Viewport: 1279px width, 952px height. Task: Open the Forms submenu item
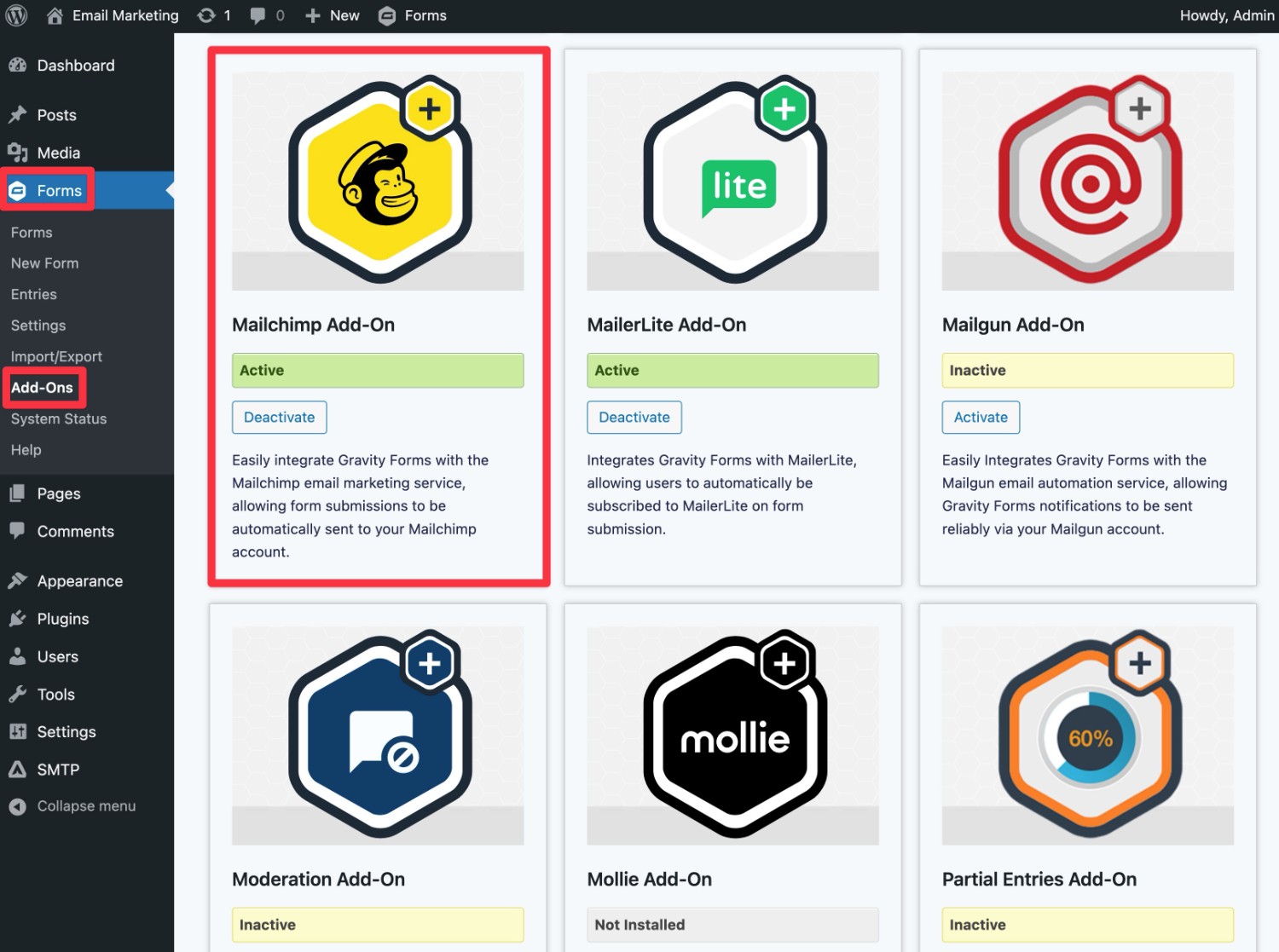(32, 232)
